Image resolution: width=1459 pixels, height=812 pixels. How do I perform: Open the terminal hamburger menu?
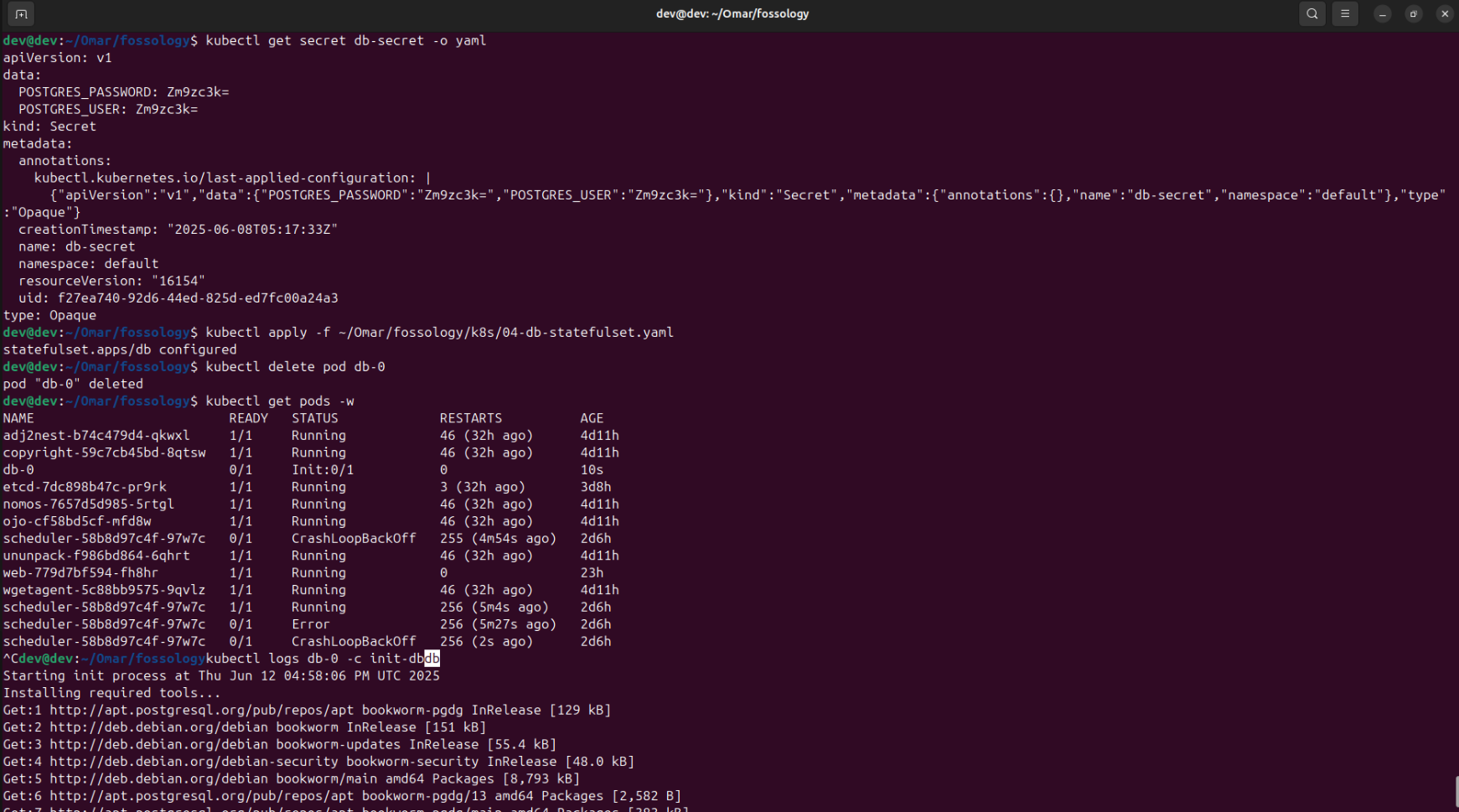1345,13
